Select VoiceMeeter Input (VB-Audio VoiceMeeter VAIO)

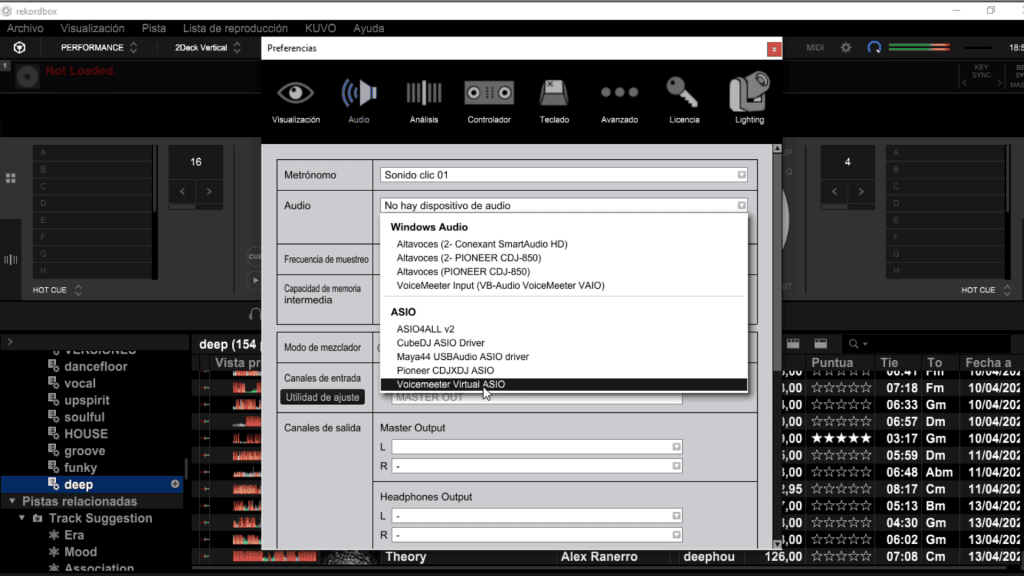(500, 285)
